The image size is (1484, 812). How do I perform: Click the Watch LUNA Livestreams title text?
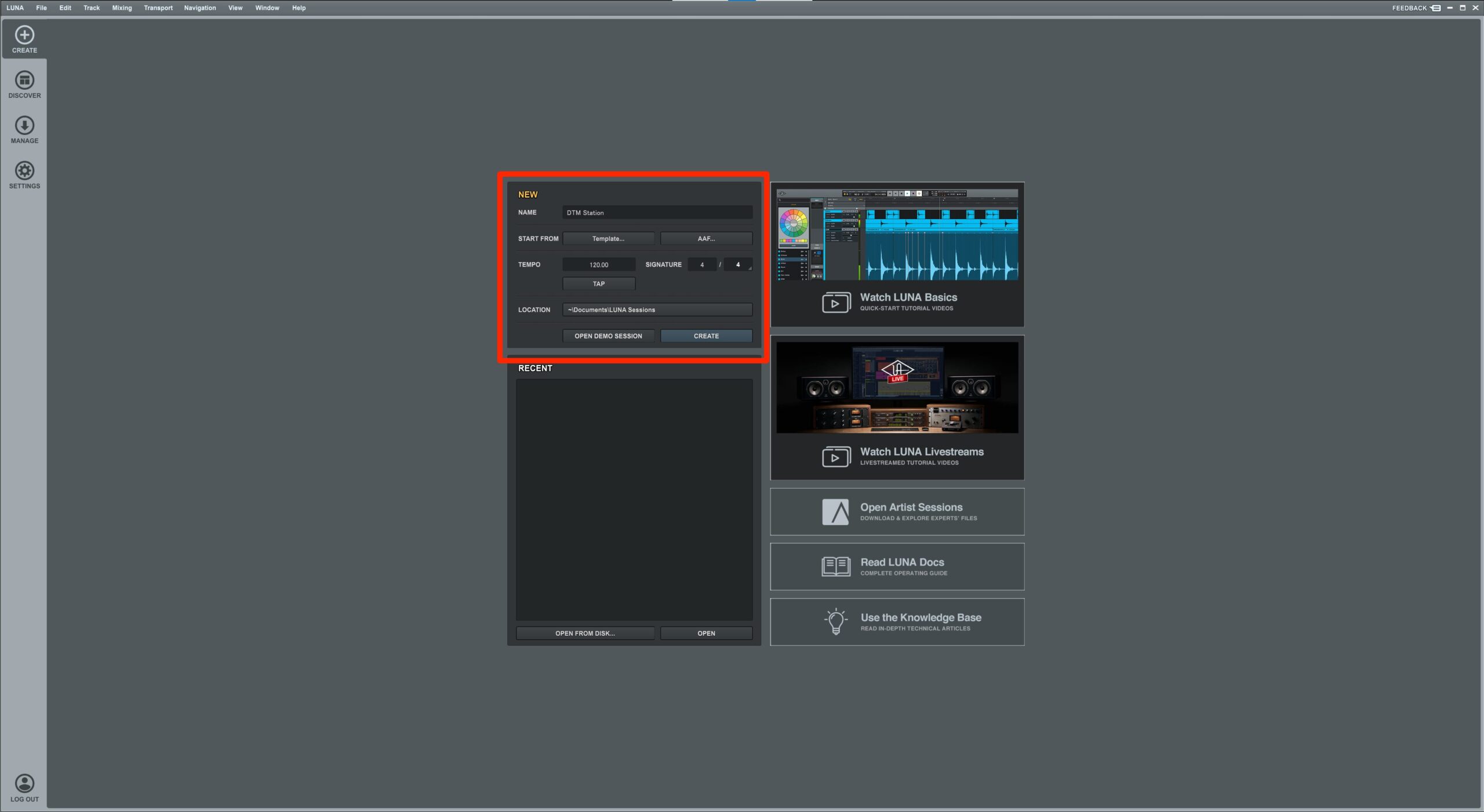tap(922, 452)
